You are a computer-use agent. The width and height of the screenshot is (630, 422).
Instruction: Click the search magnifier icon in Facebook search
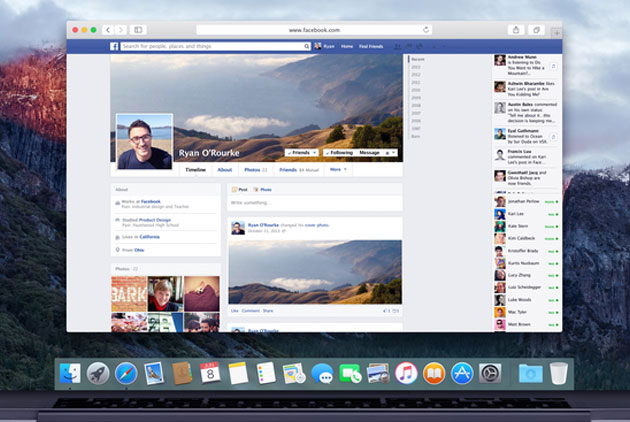307,46
